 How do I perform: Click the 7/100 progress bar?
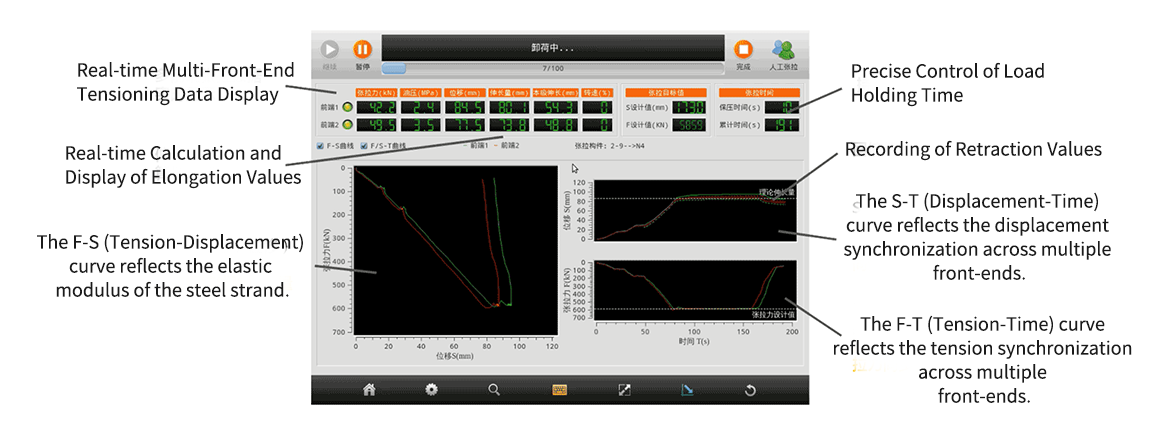552,69
